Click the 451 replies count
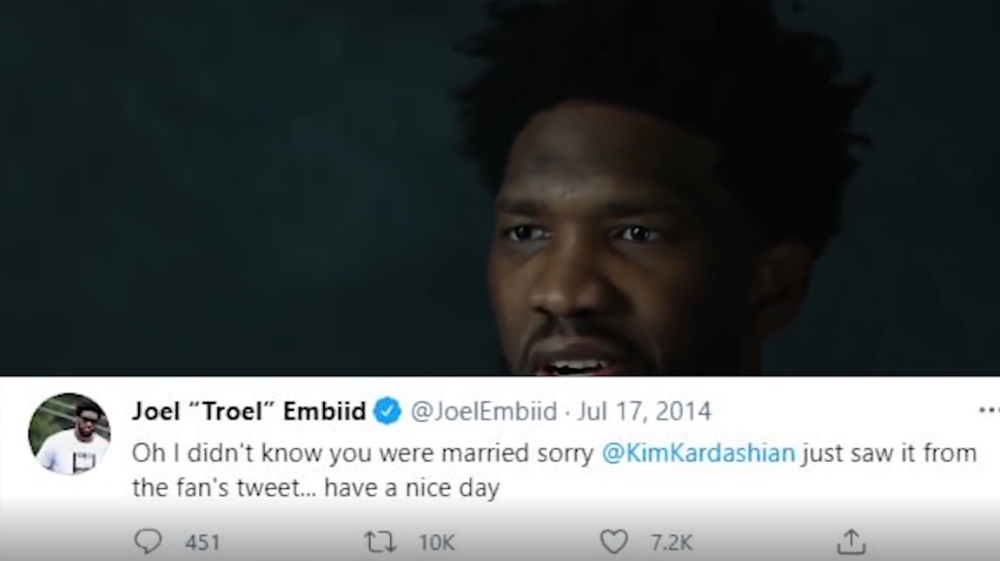 pyautogui.click(x=202, y=543)
